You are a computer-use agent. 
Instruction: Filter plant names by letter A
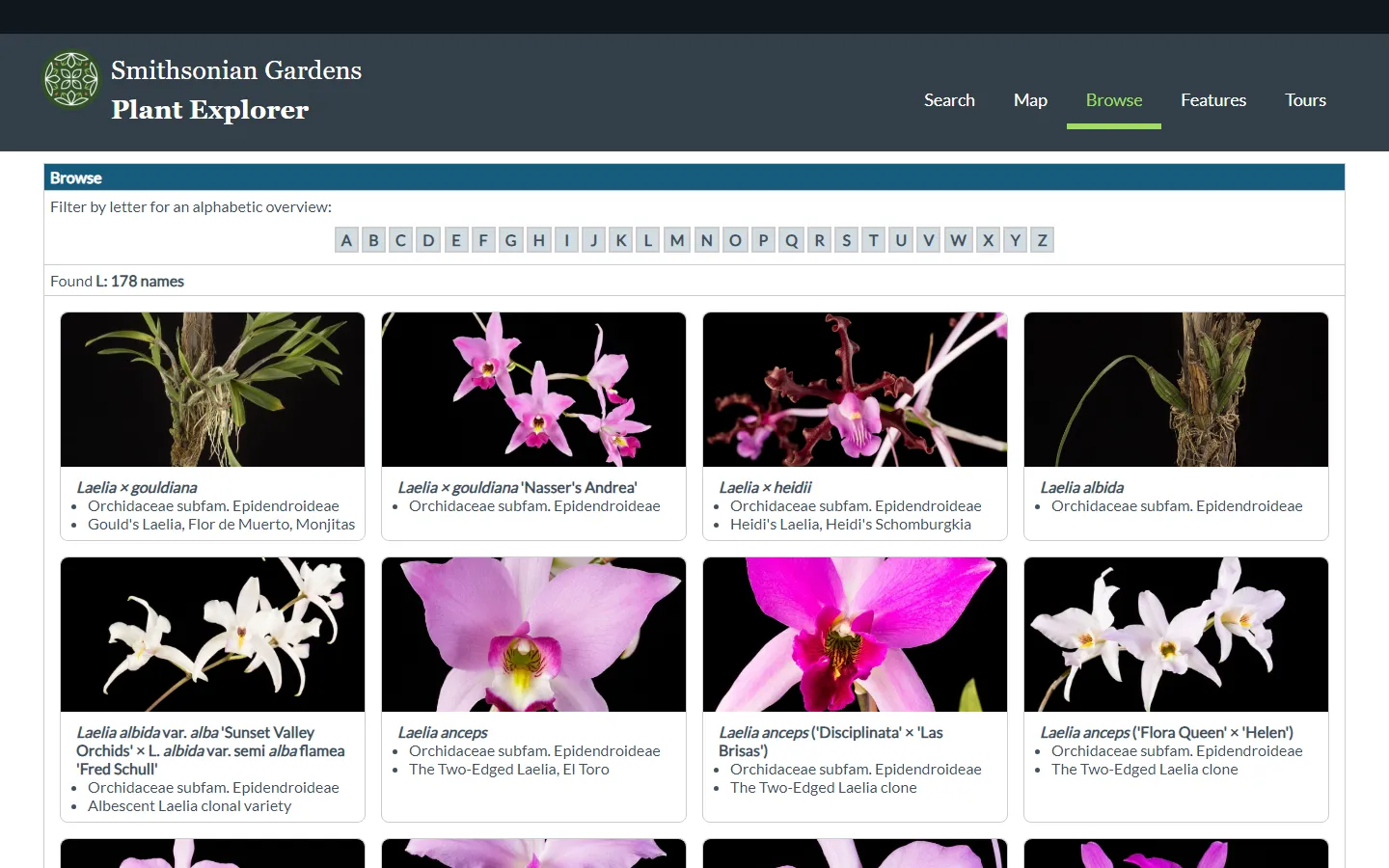pyautogui.click(x=346, y=240)
